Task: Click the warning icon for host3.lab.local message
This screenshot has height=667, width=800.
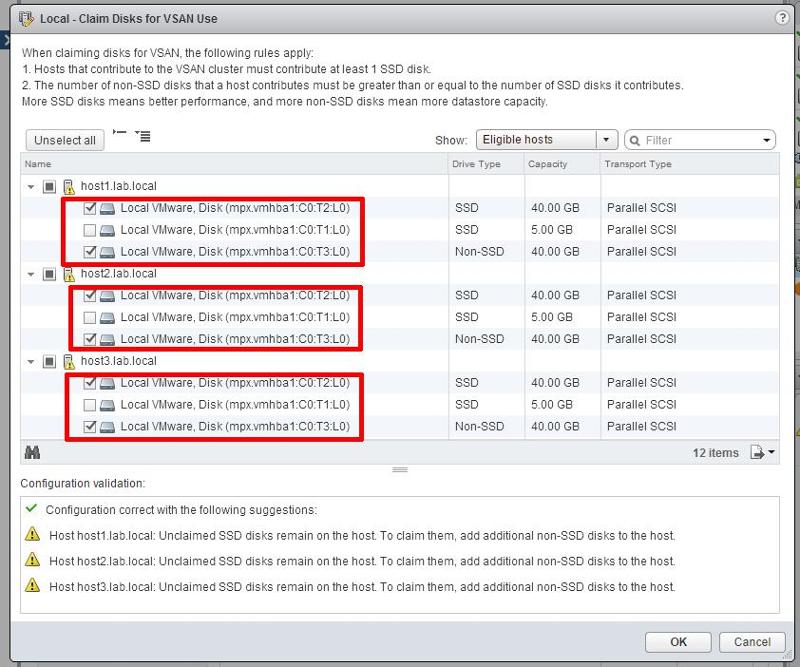Action: pyautogui.click(x=32, y=585)
